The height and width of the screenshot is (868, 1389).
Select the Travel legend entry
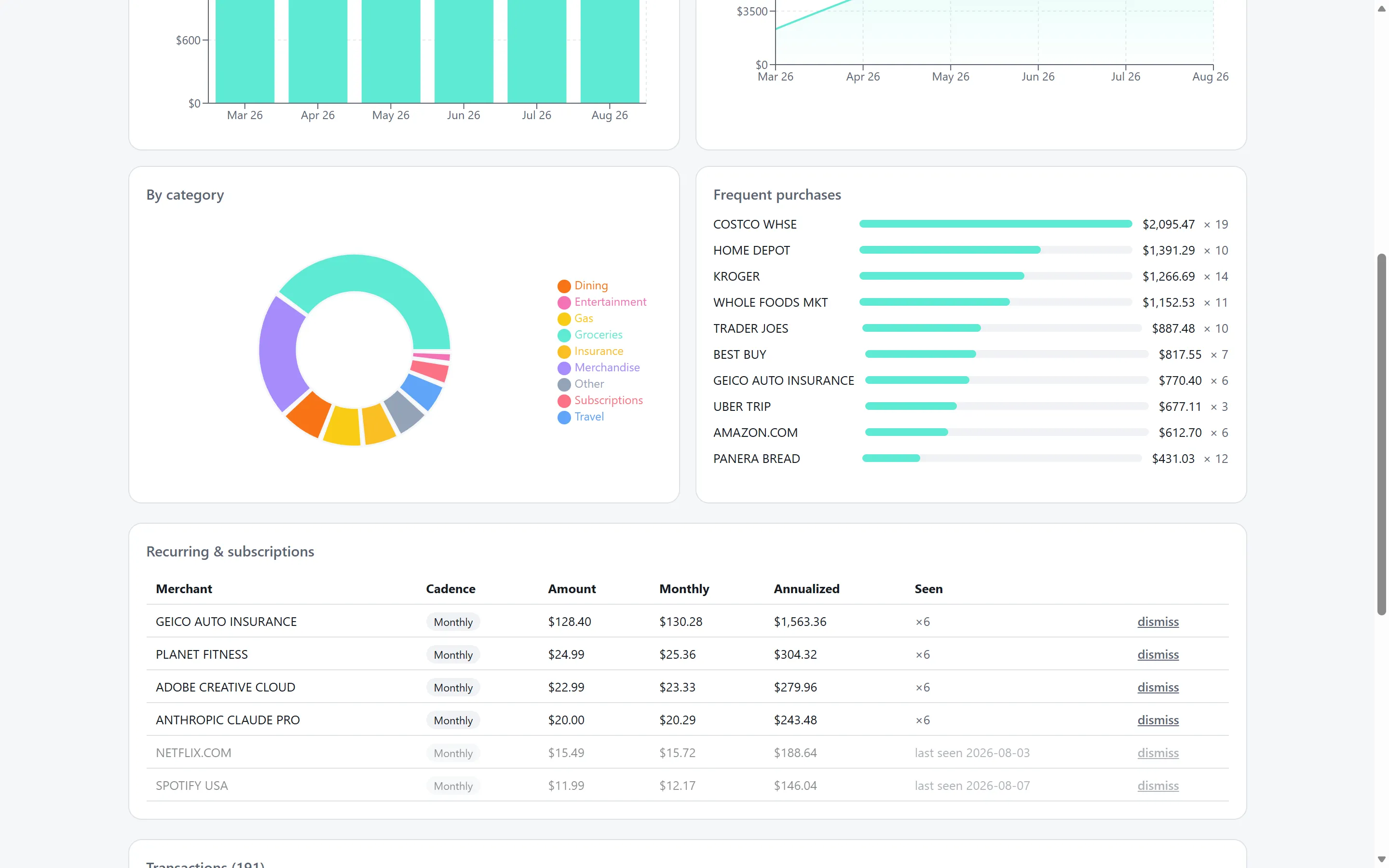tap(581, 417)
